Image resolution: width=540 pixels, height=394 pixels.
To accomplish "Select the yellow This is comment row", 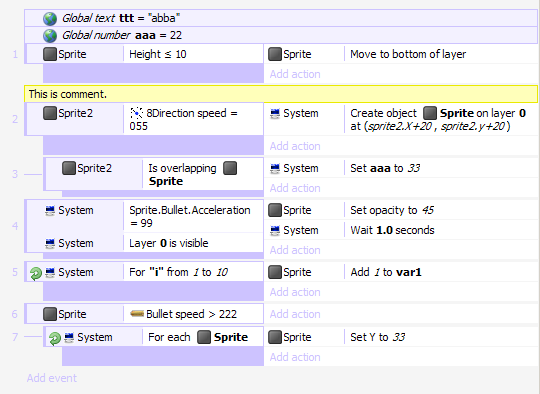I will click(281, 94).
